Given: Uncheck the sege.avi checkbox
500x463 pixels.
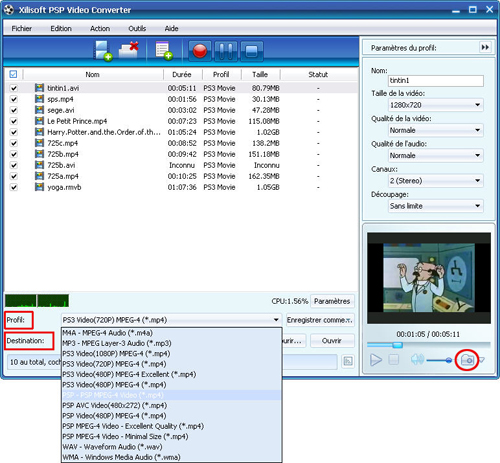Looking at the screenshot, I should click(13, 110).
